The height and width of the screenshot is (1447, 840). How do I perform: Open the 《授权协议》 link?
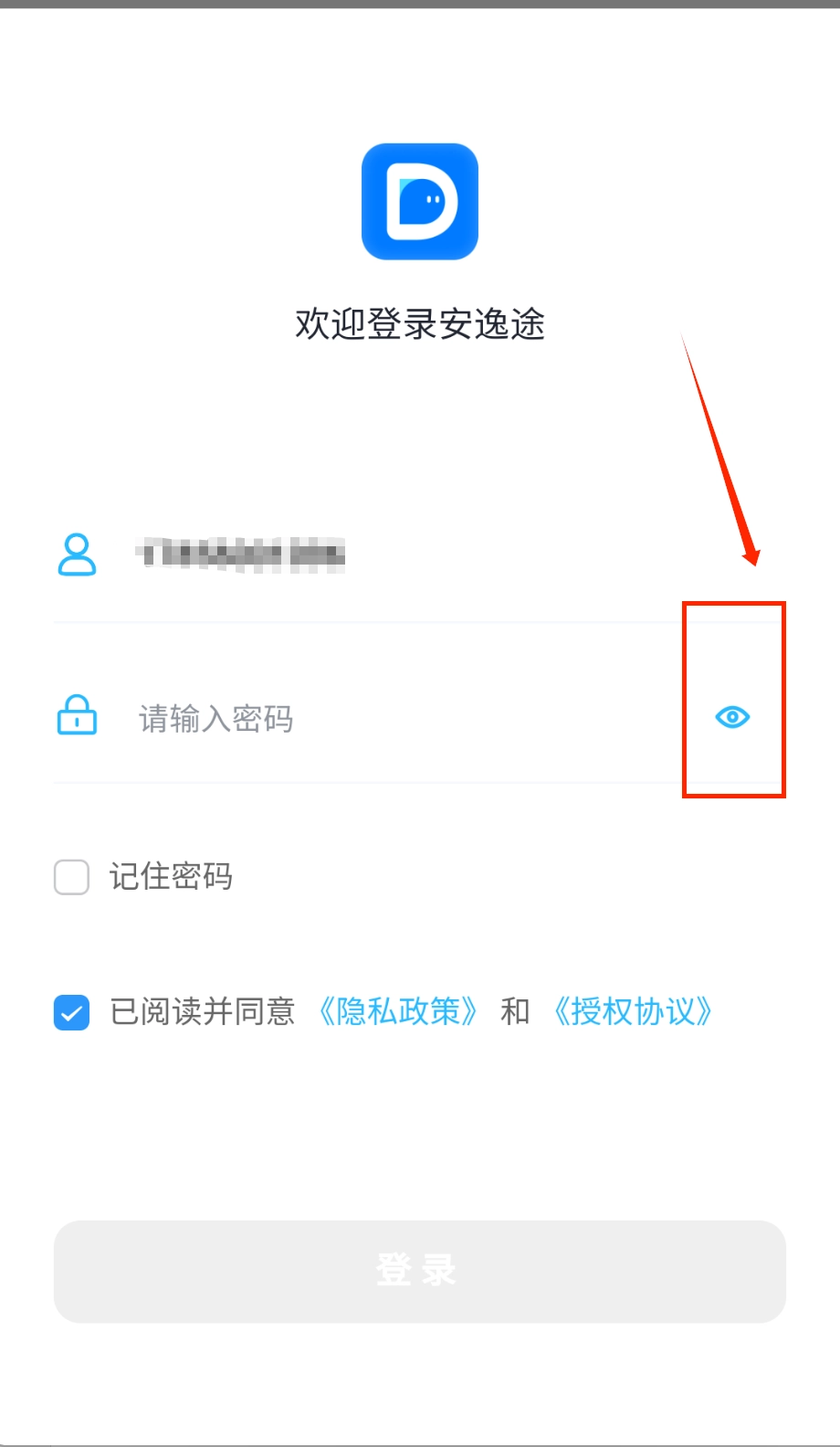[x=633, y=1011]
